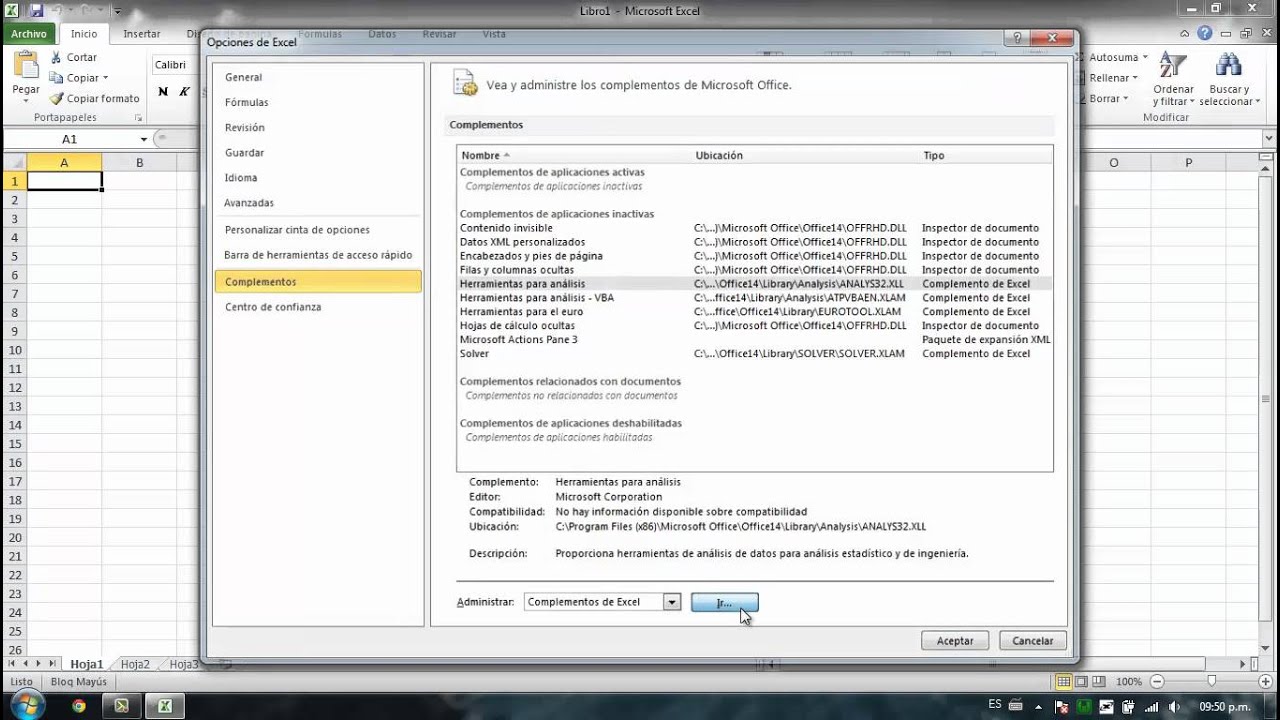Click the Pegar paste icon
Image resolution: width=1280 pixels, height=720 pixels.
click(26, 66)
